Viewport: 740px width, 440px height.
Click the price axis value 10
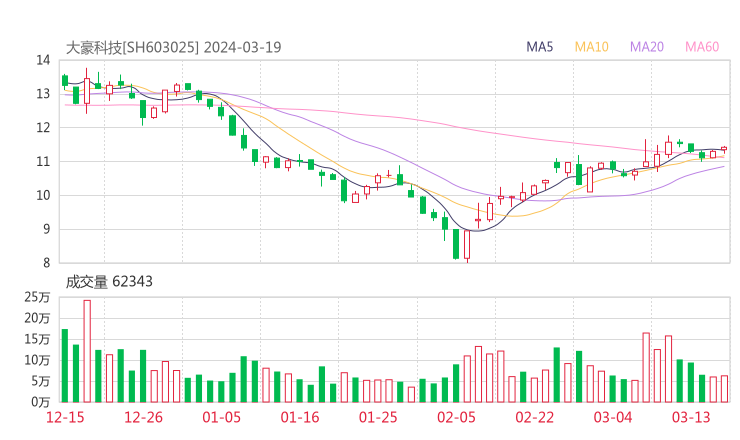pos(43,195)
